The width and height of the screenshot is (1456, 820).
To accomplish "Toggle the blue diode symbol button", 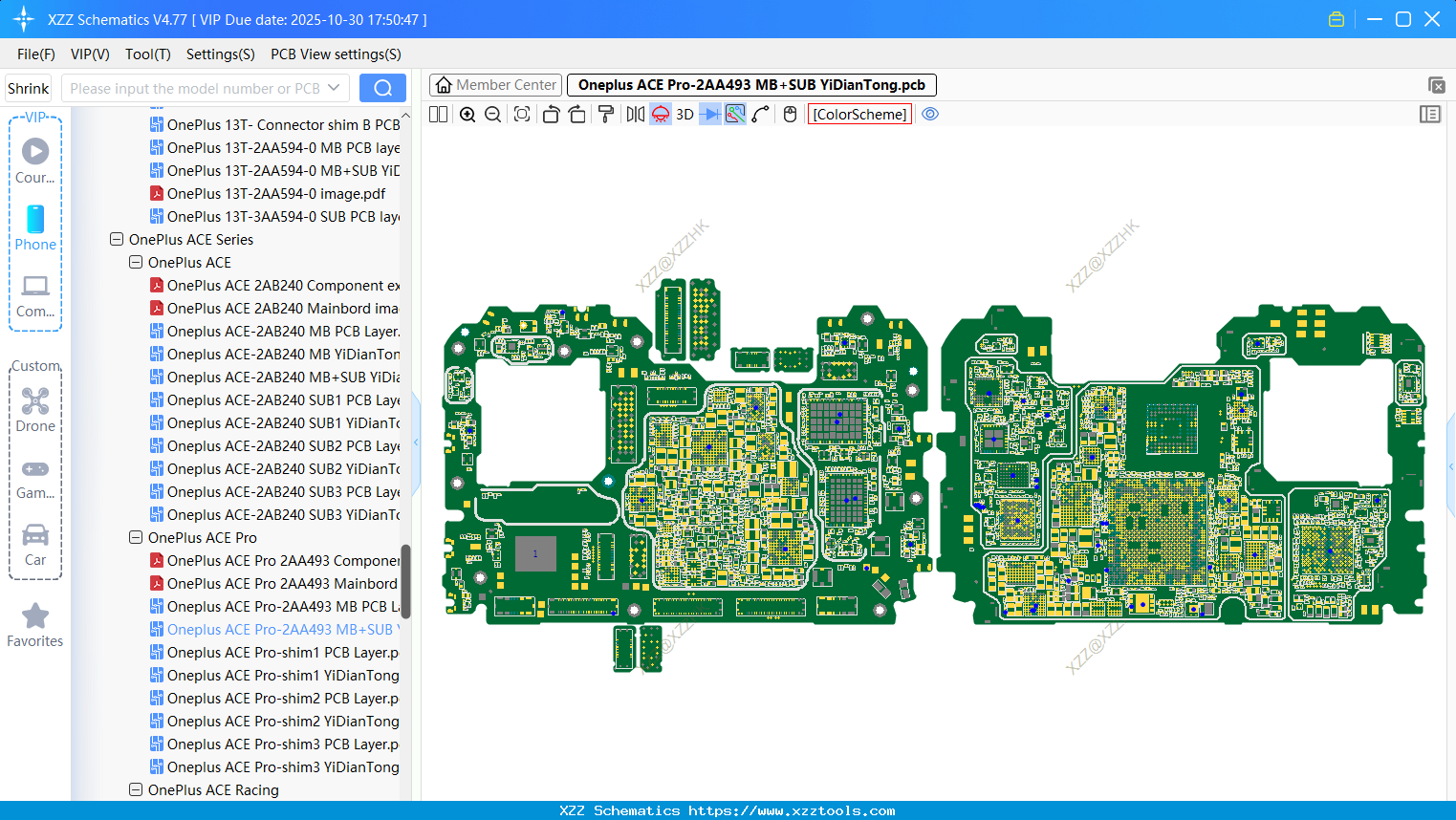I will click(x=710, y=115).
